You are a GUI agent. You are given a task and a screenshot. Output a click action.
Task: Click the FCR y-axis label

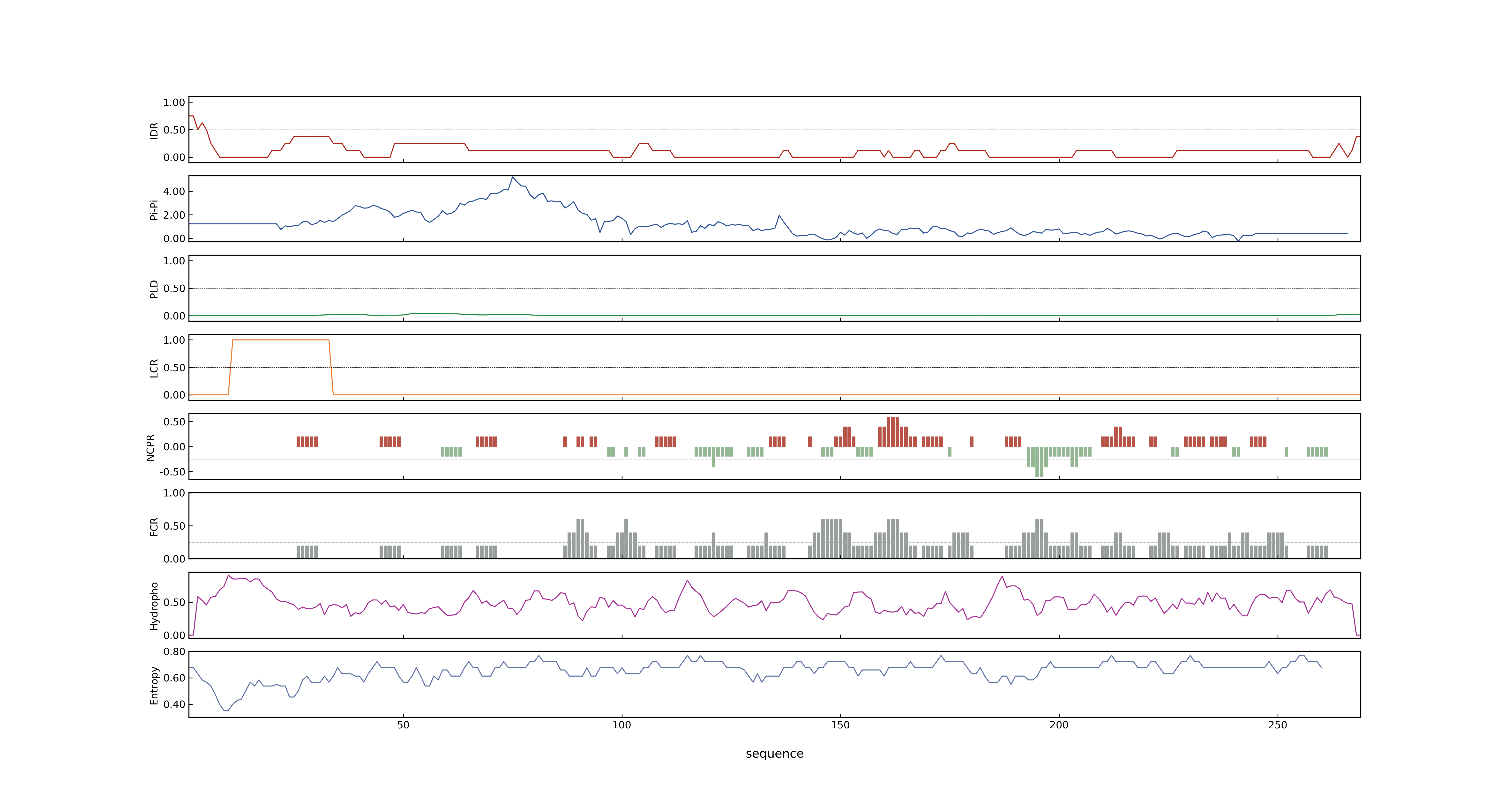[x=154, y=526]
